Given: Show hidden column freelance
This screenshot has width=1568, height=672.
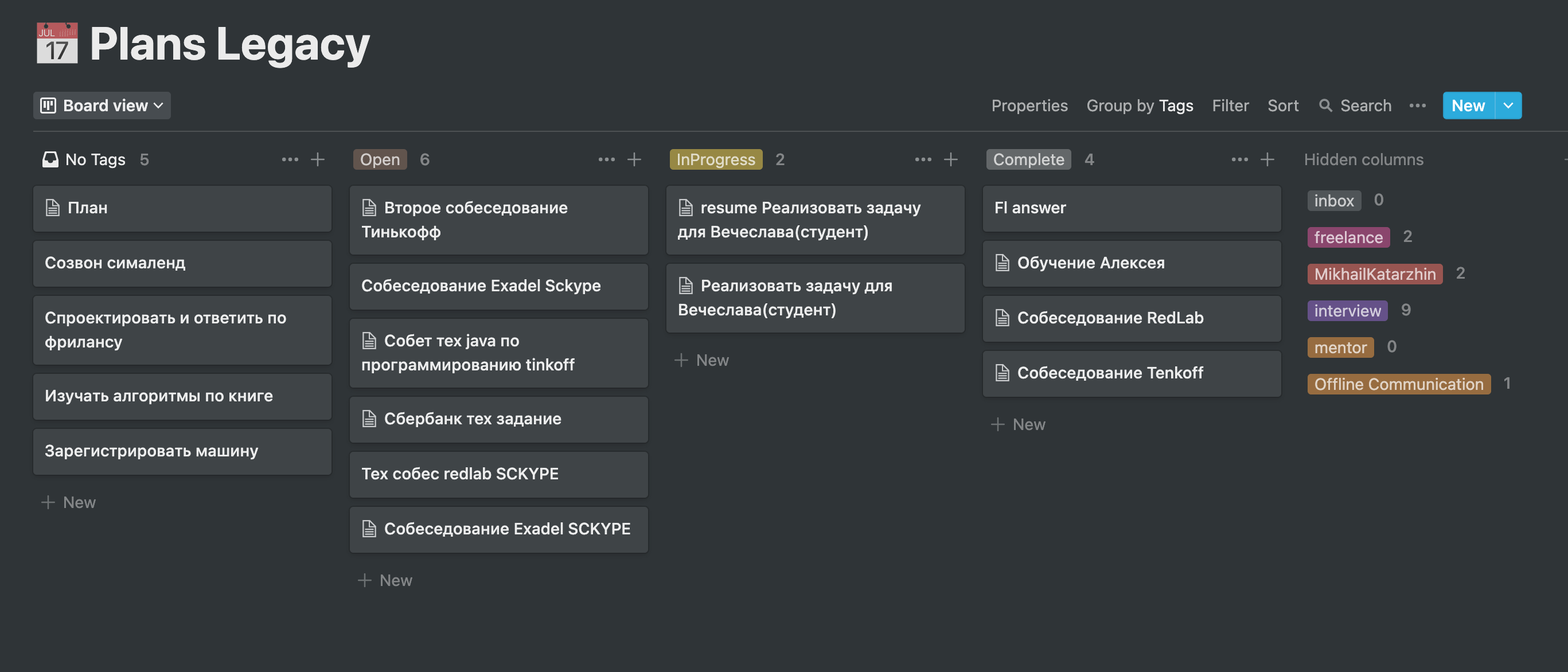Looking at the screenshot, I should [1348, 237].
